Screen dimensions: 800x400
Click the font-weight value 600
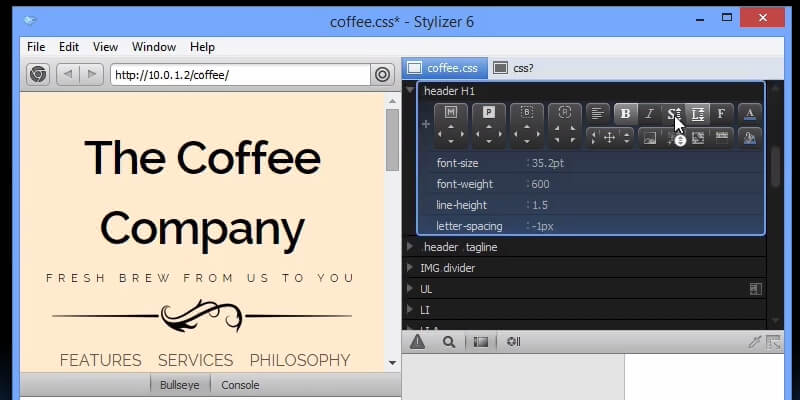click(x=540, y=184)
